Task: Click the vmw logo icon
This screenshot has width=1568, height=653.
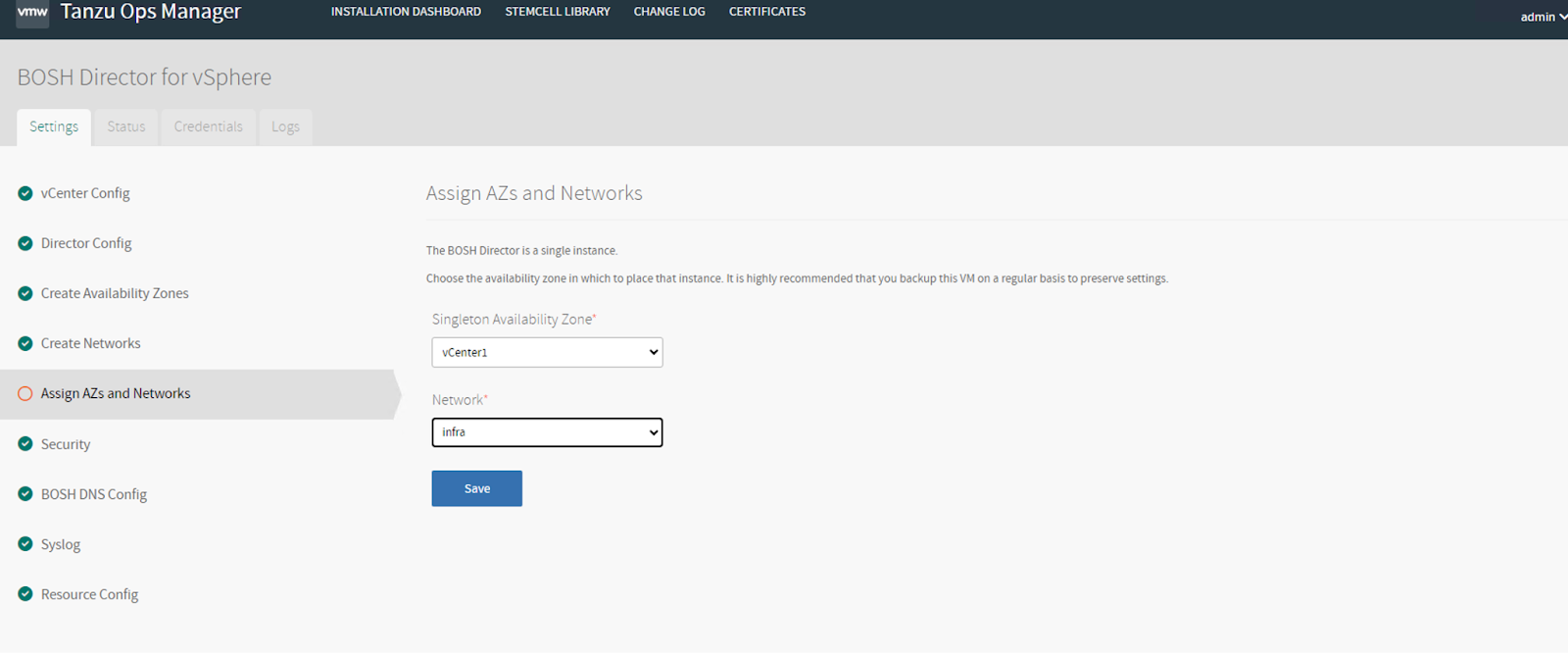Action: pos(32,13)
